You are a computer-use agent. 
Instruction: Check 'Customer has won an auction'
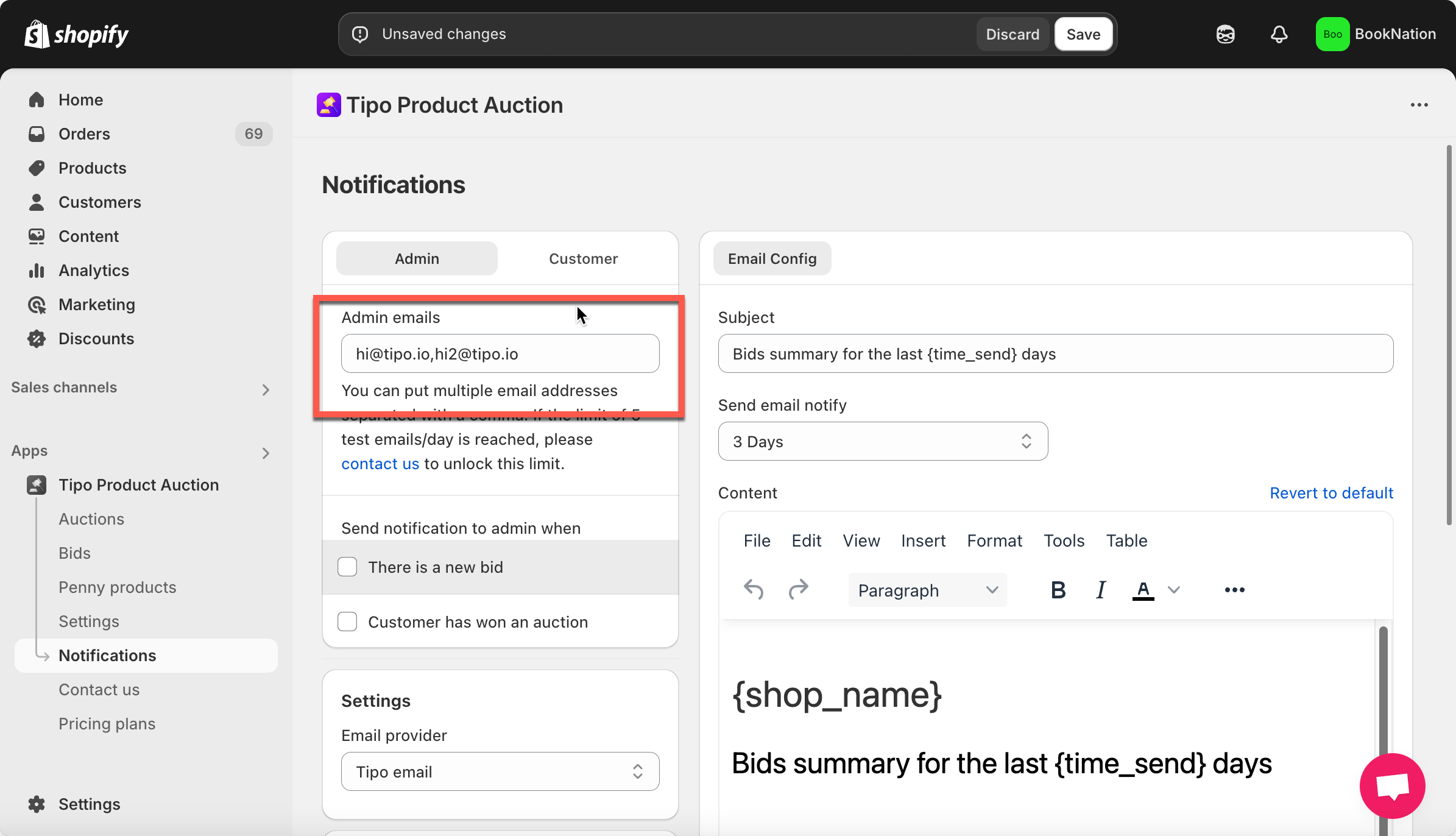[x=347, y=622]
